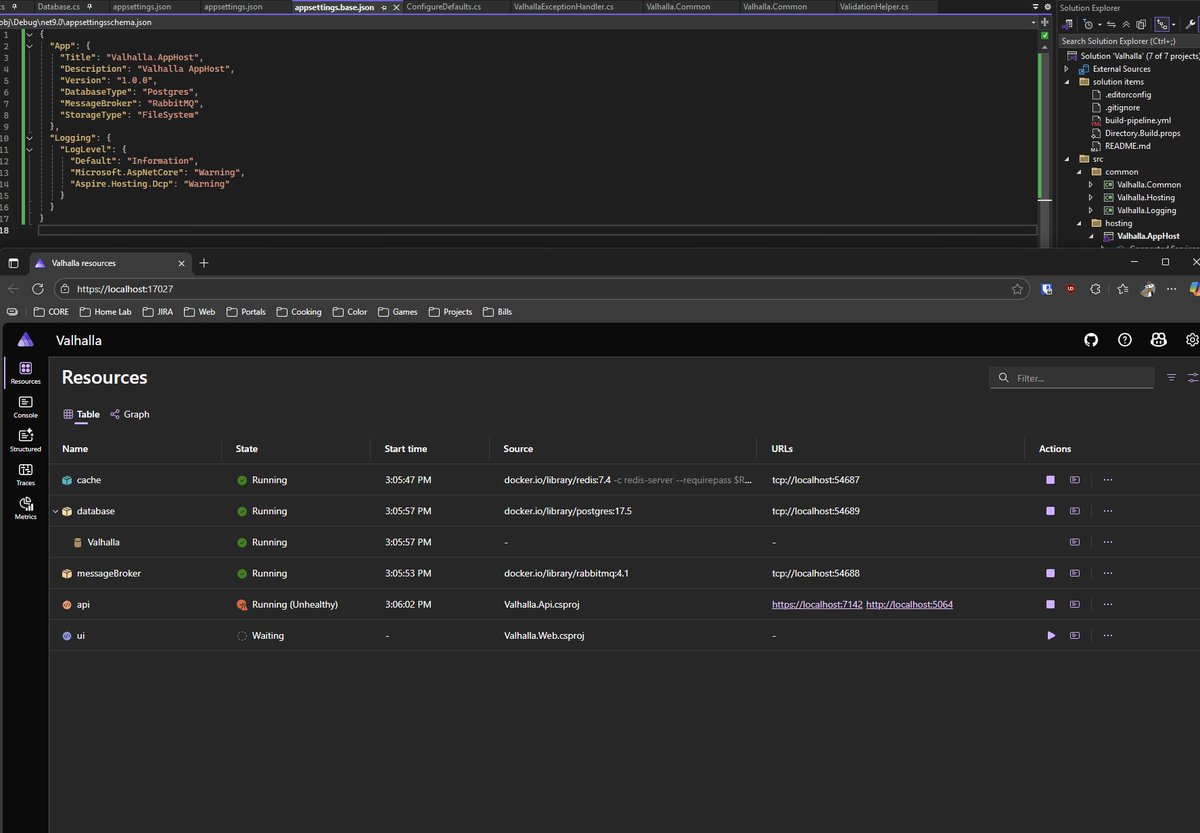Sort resources by State column
This screenshot has height=833, width=1200.
click(246, 449)
